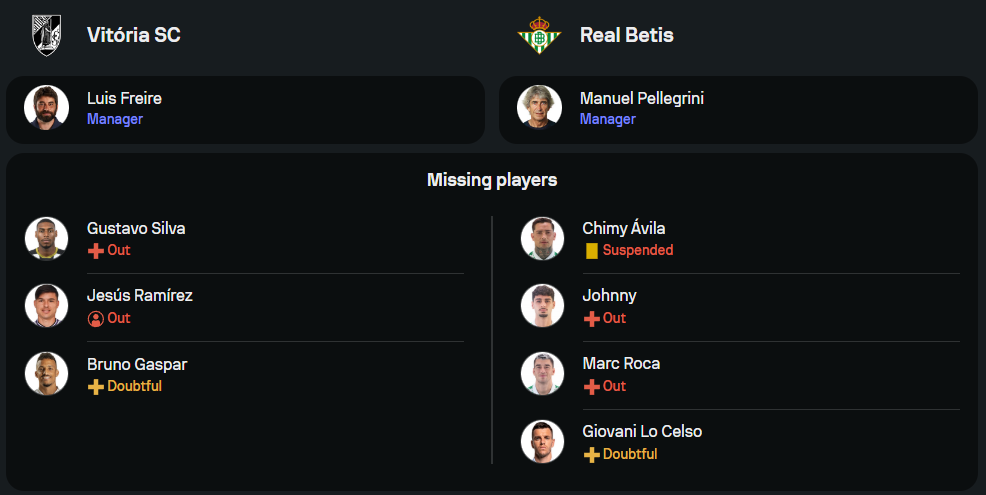The height and width of the screenshot is (495, 986).
Task: Click Gustavo Silva's red injury cross icon
Action: (96, 251)
